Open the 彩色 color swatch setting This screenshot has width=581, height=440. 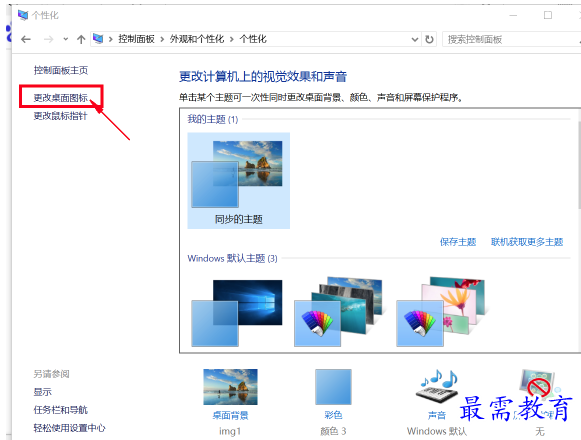click(333, 387)
